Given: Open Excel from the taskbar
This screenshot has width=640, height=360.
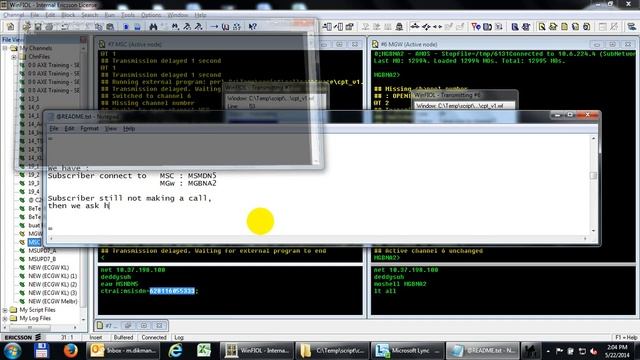Looking at the screenshot, I should (x=203, y=351).
